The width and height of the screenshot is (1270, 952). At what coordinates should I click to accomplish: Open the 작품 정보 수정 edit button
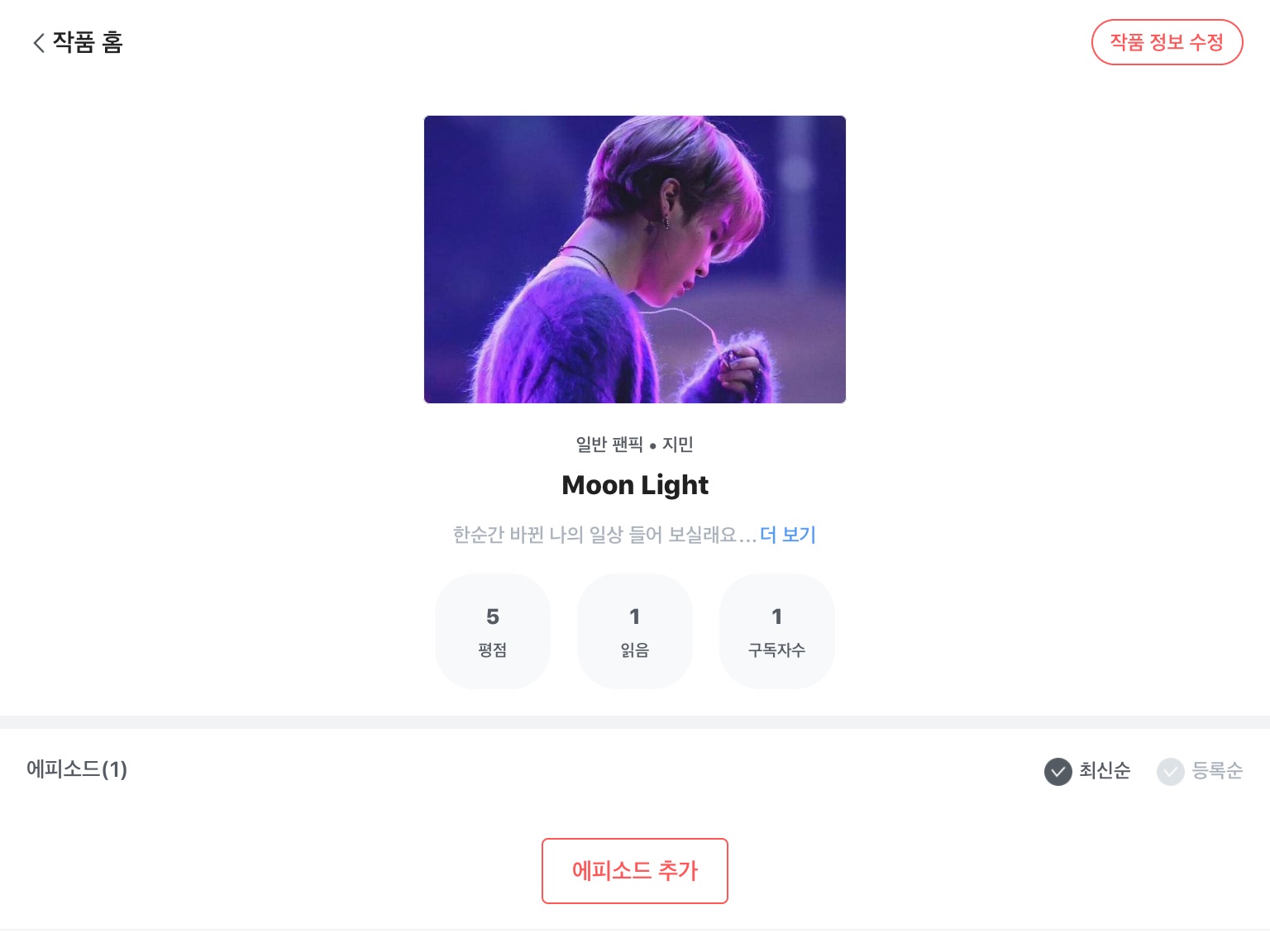click(x=1167, y=42)
